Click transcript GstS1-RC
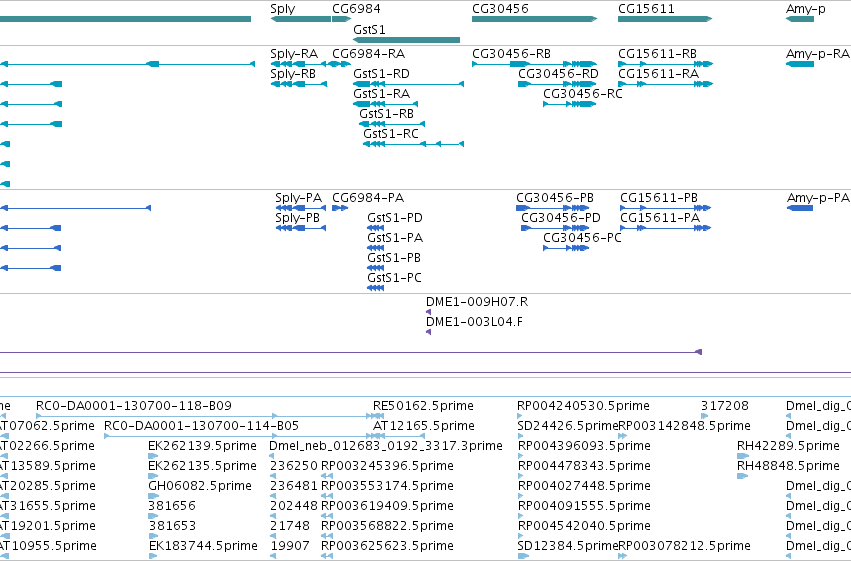The image size is (851, 561). tap(391, 134)
